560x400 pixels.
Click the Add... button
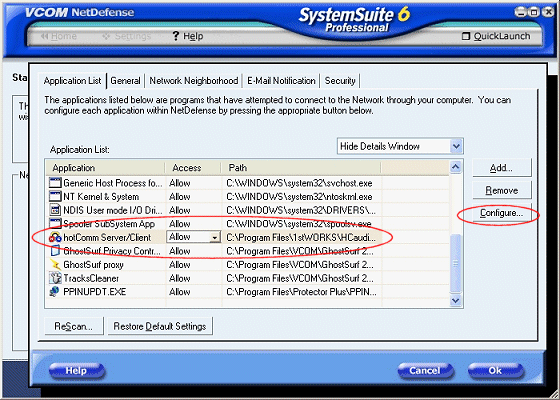click(x=502, y=168)
